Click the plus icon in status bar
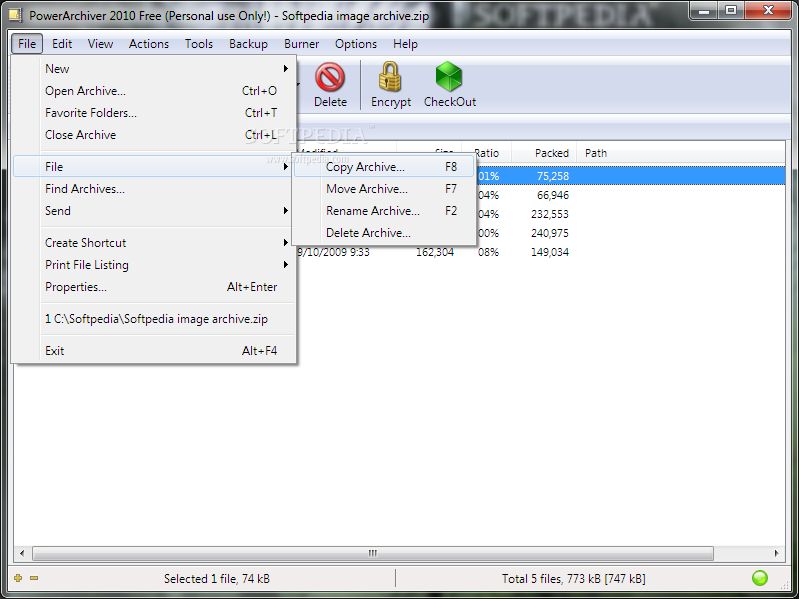Image resolution: width=799 pixels, height=599 pixels. click(18, 578)
